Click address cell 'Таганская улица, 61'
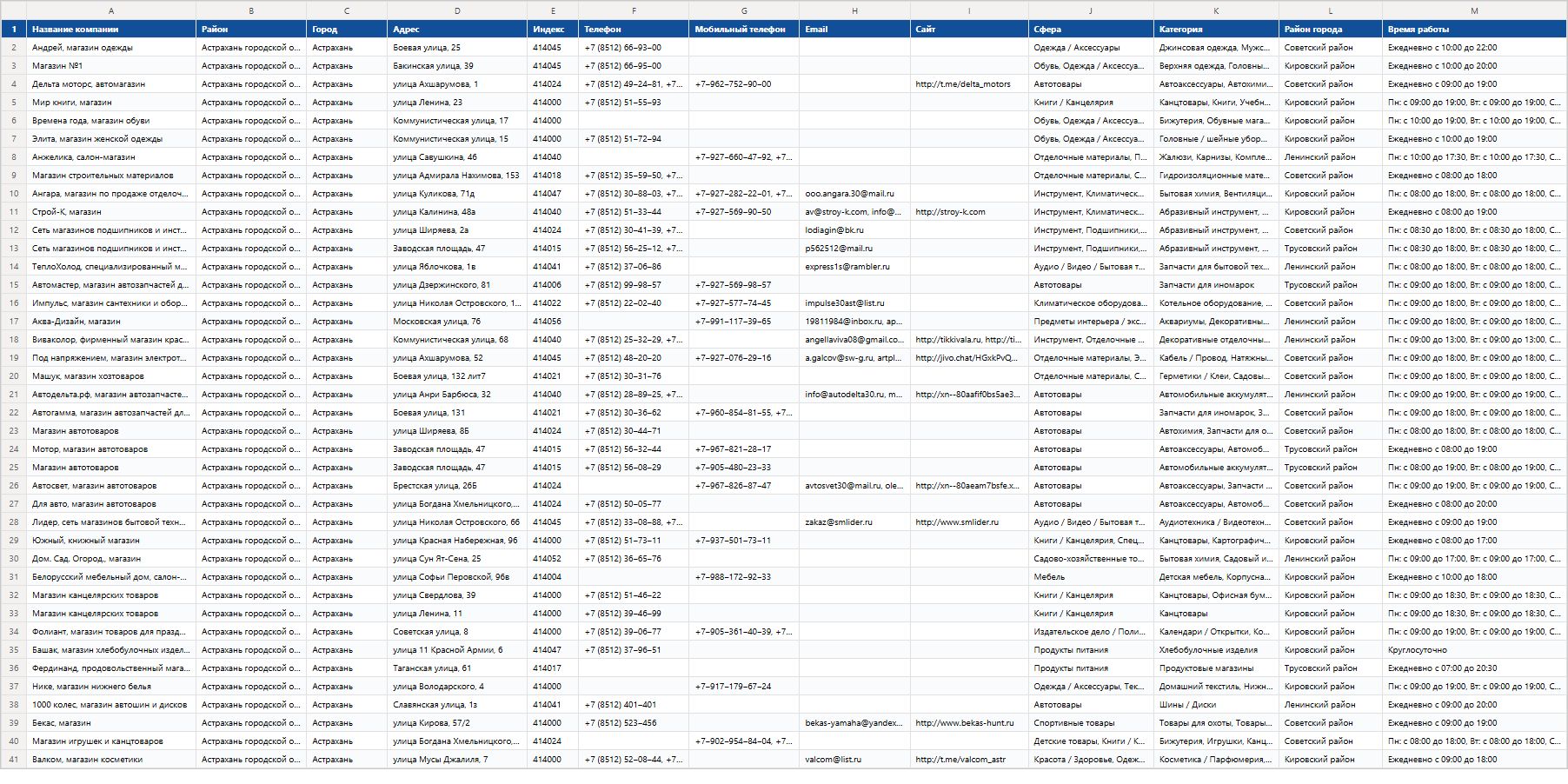This screenshot has width=1568, height=784. (457, 668)
